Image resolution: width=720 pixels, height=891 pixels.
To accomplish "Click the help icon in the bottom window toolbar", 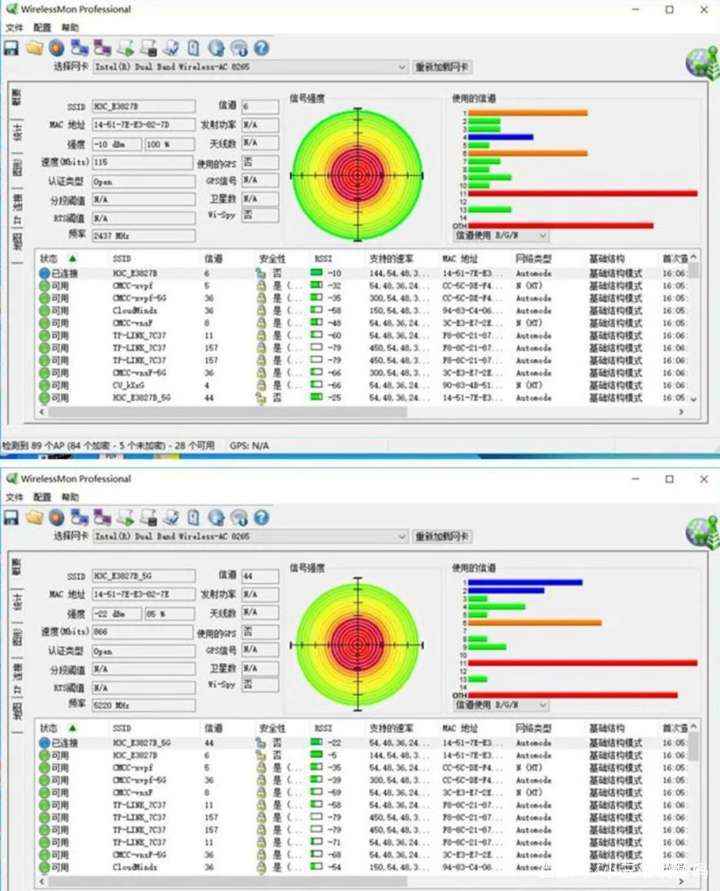I will (x=261, y=517).
